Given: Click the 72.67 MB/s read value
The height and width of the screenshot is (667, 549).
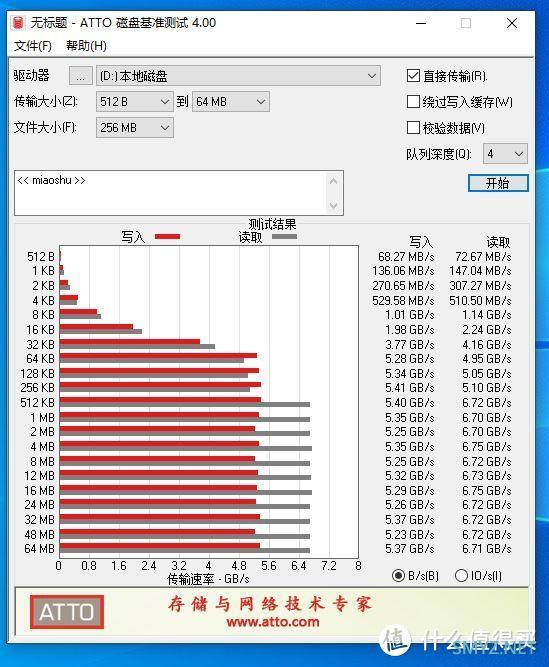Looking at the screenshot, I should point(483,257).
